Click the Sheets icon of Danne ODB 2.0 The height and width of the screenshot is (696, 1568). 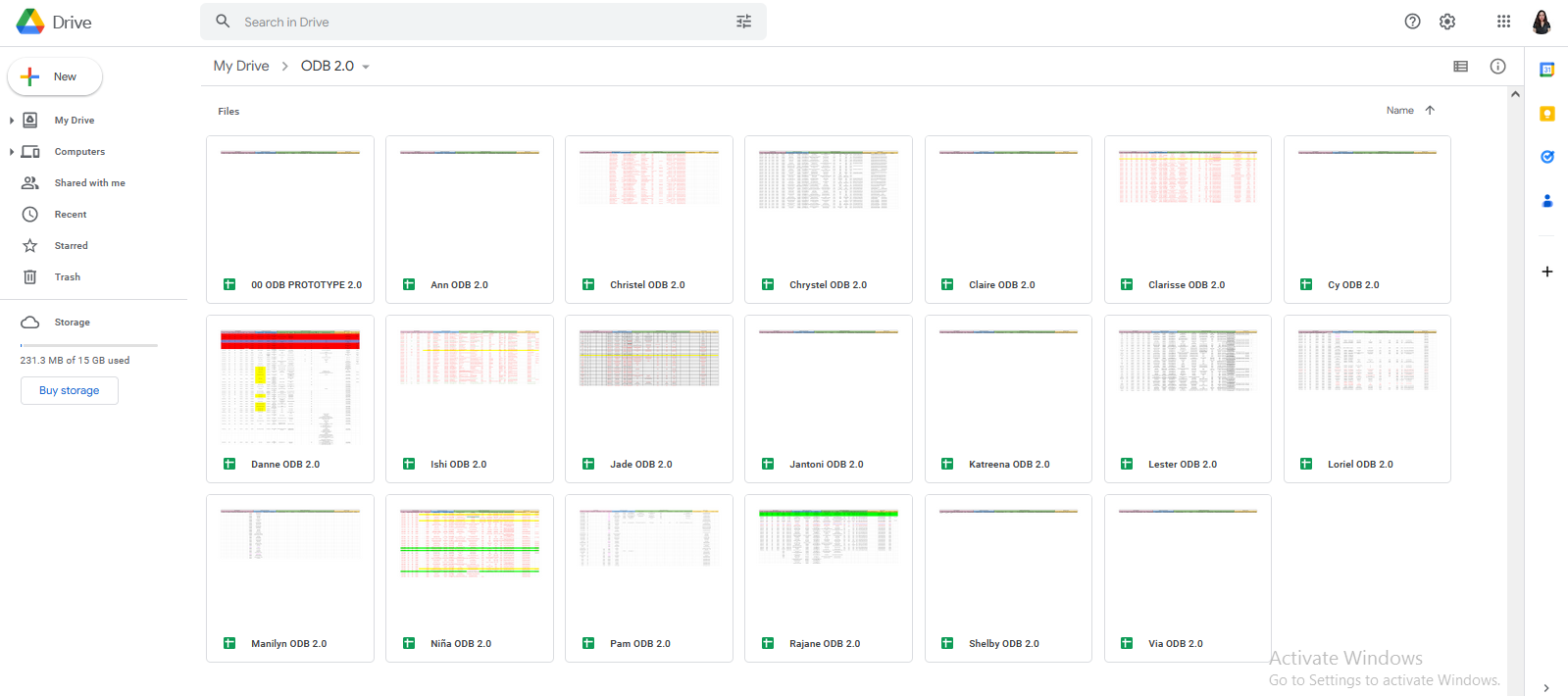(x=229, y=465)
